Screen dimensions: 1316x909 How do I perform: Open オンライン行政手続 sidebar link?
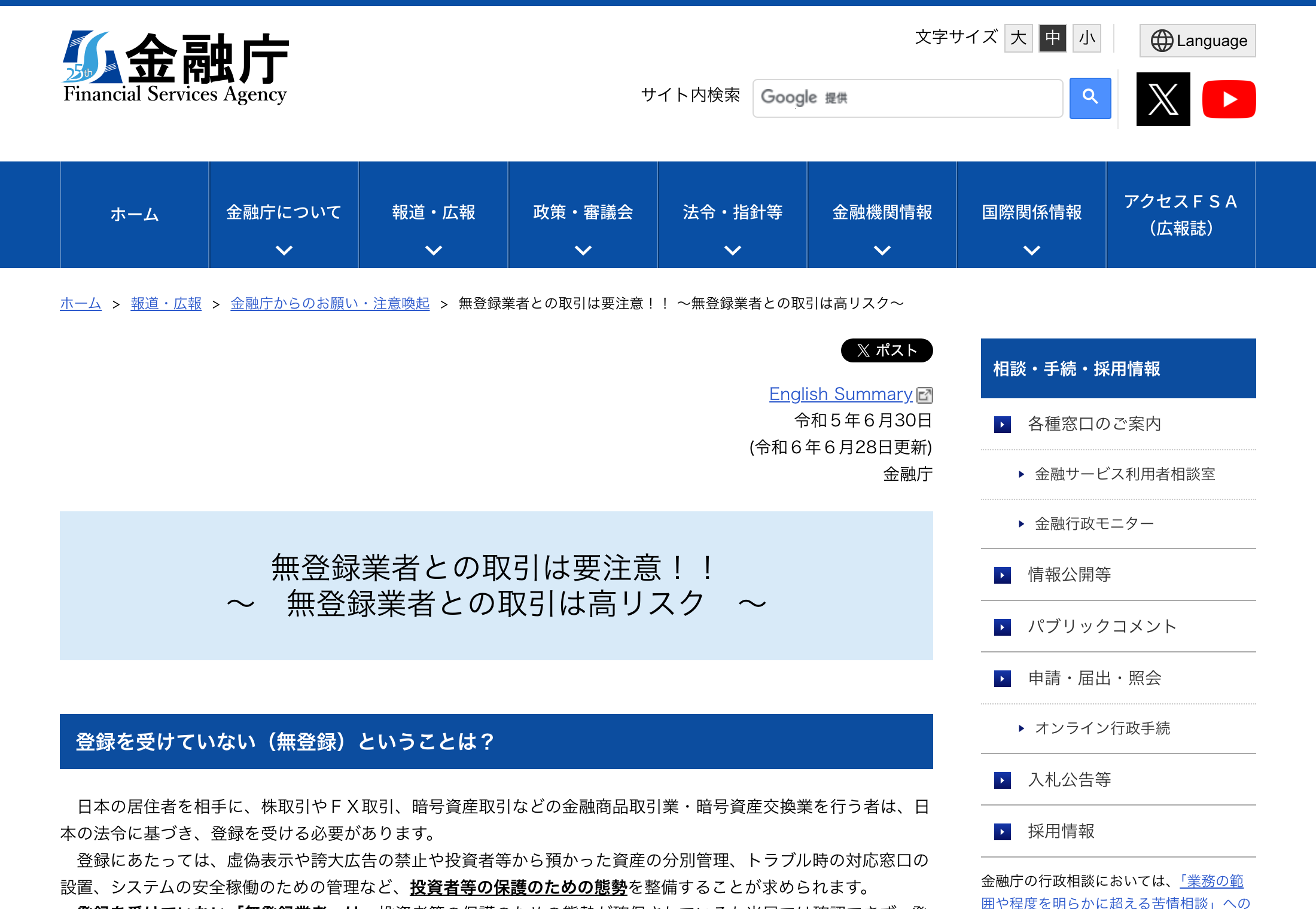click(1102, 728)
